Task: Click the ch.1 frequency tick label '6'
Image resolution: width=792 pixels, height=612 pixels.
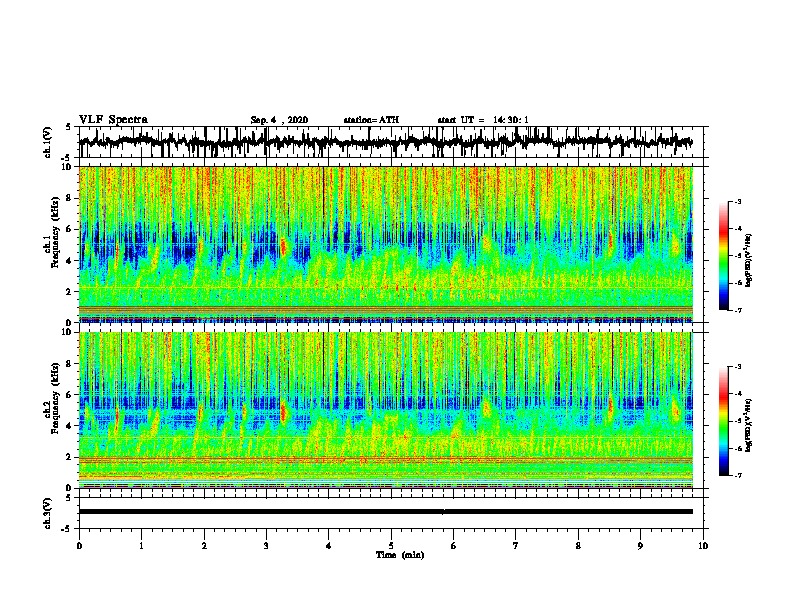Action: pos(69,230)
